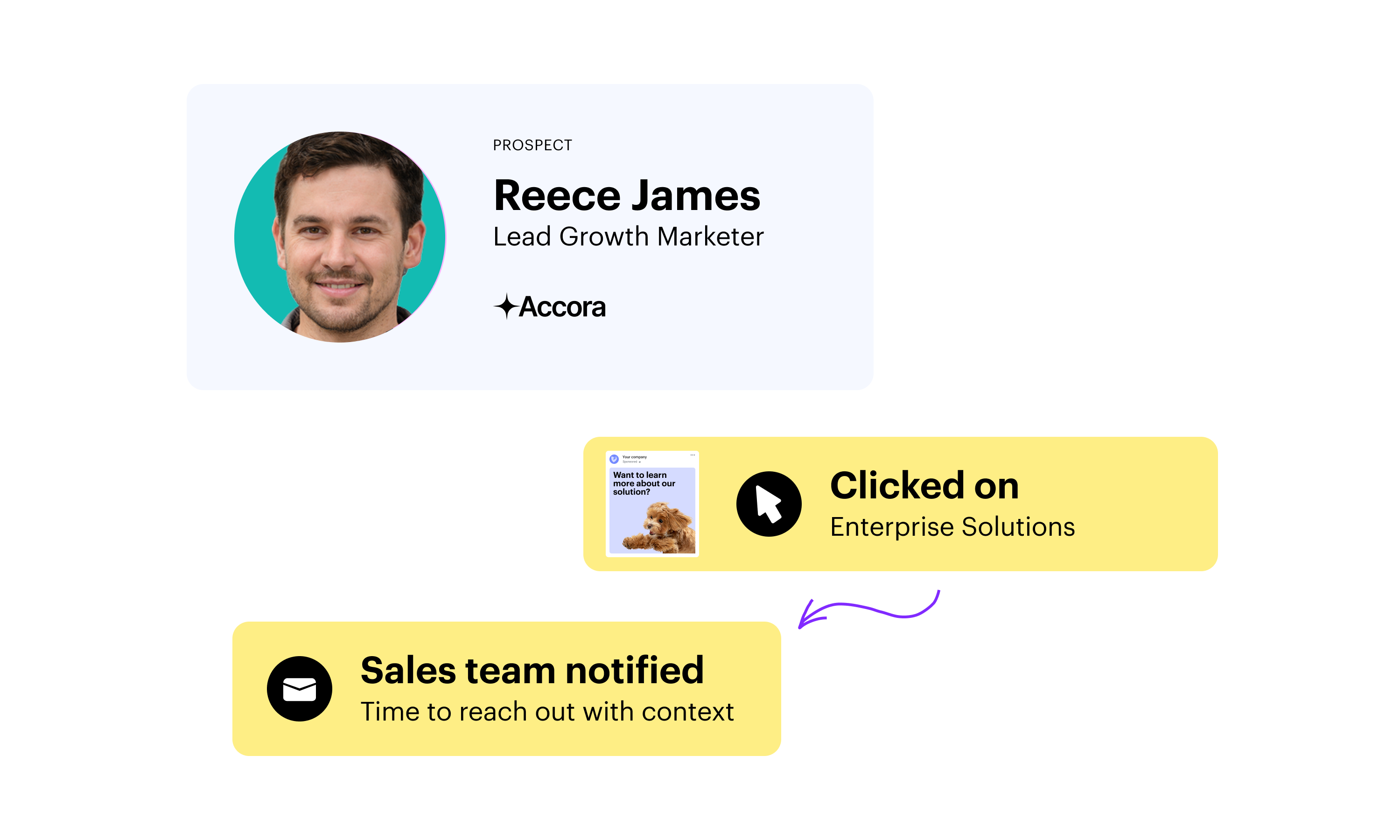
Task: Click the "Sales team notified" heading
Action: pyautogui.click(x=532, y=670)
